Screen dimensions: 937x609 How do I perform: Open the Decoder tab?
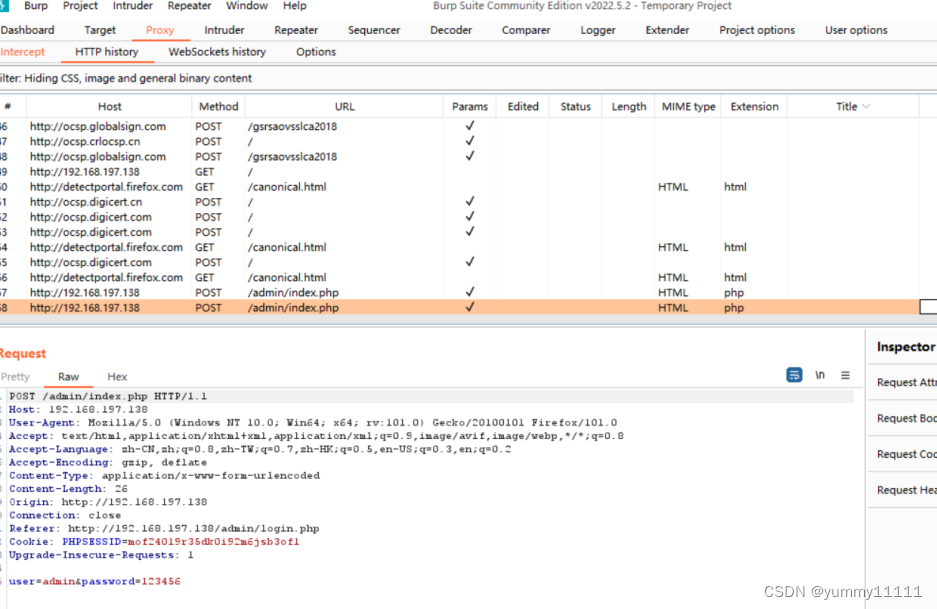451,30
